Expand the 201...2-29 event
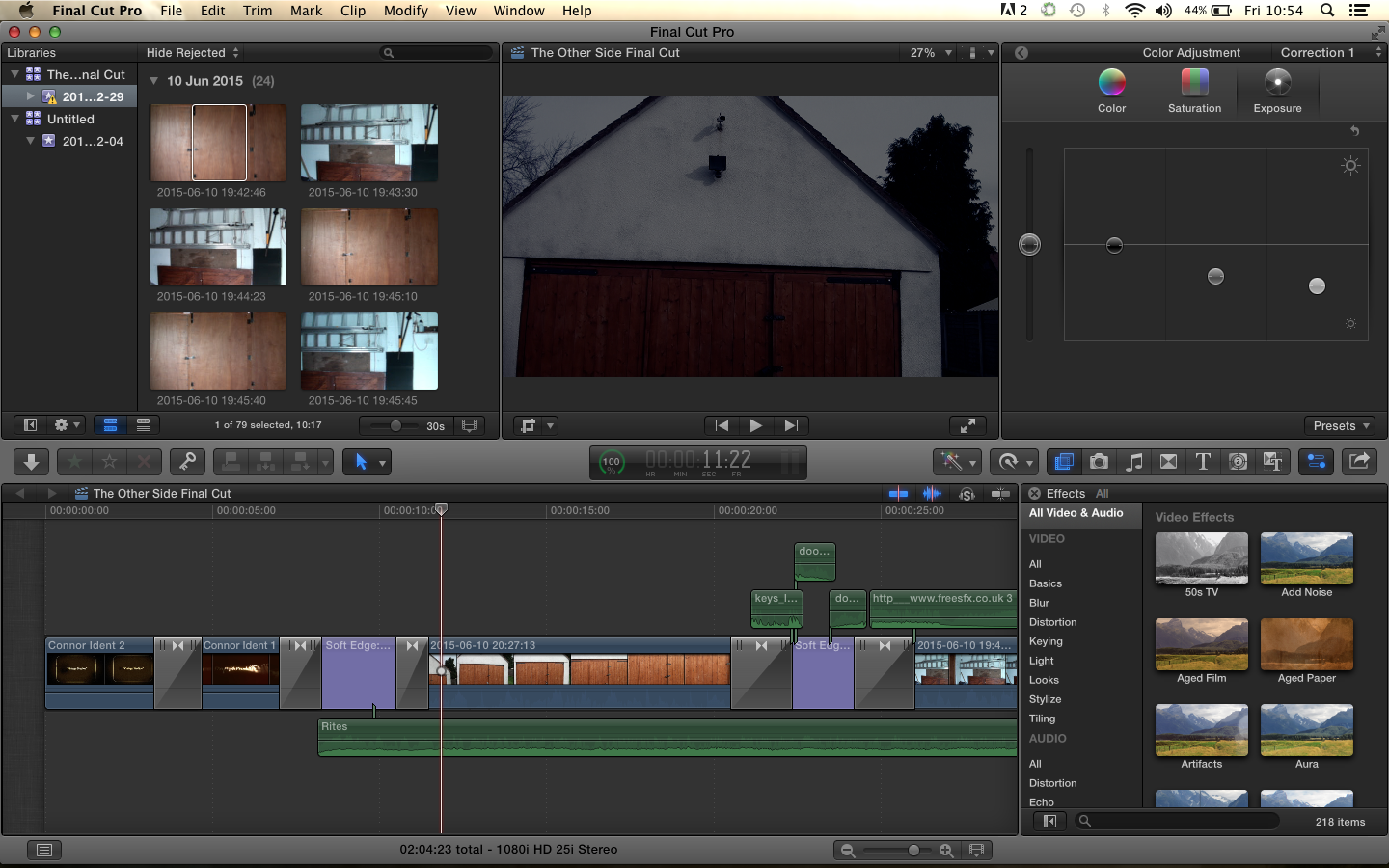Viewport: 1389px width, 868px height. [31, 96]
